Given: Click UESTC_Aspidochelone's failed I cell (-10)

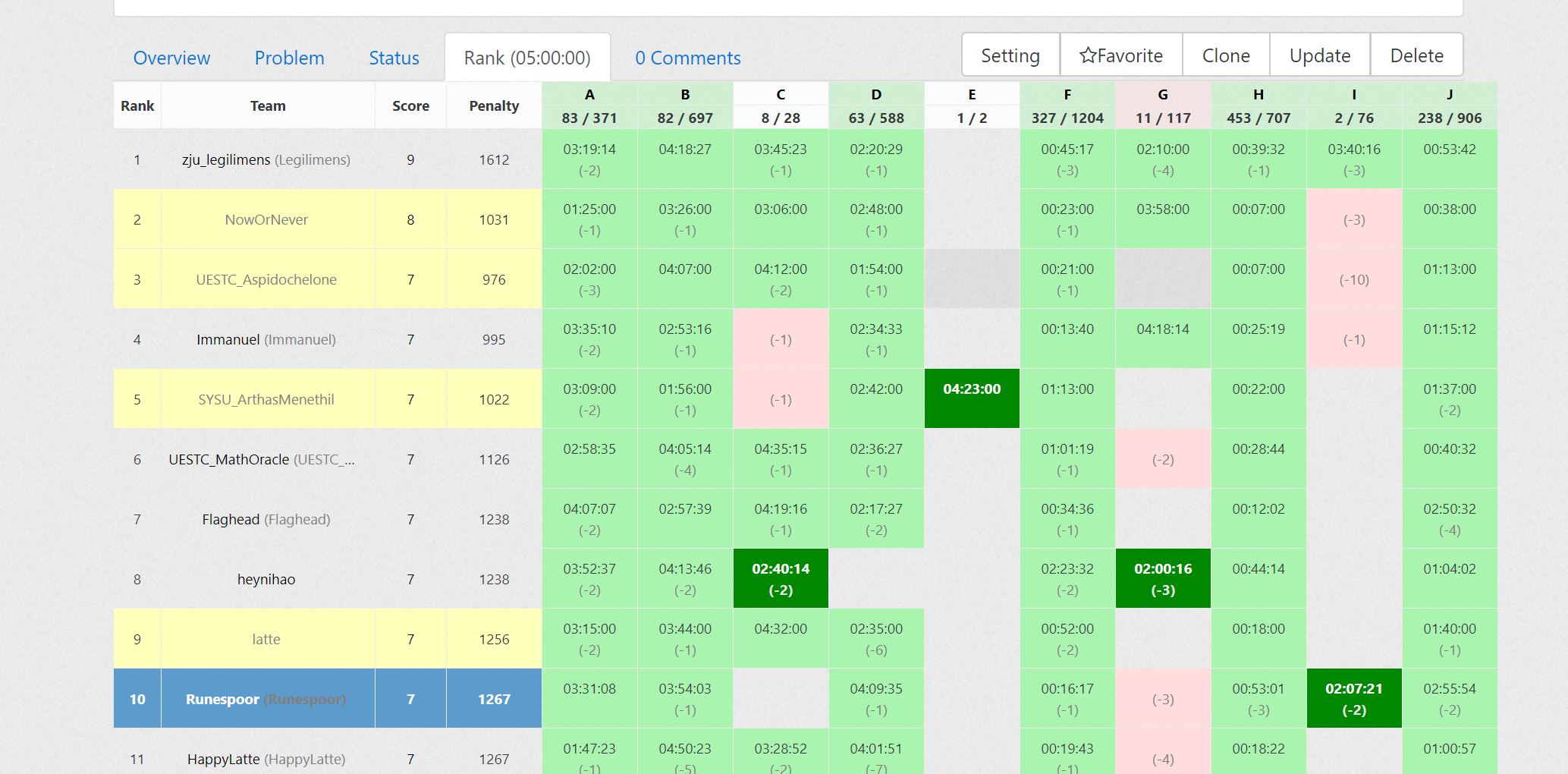Looking at the screenshot, I should pos(1353,279).
